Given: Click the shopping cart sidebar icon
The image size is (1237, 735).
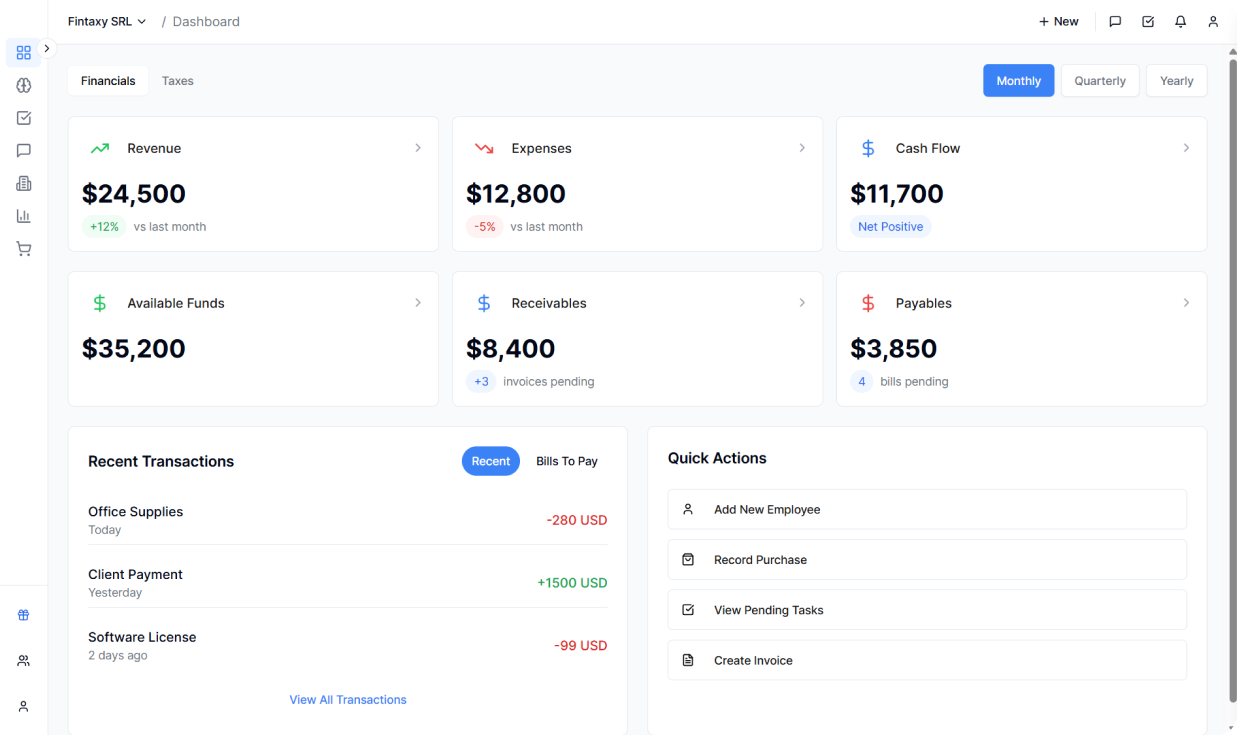Looking at the screenshot, I should (x=24, y=249).
